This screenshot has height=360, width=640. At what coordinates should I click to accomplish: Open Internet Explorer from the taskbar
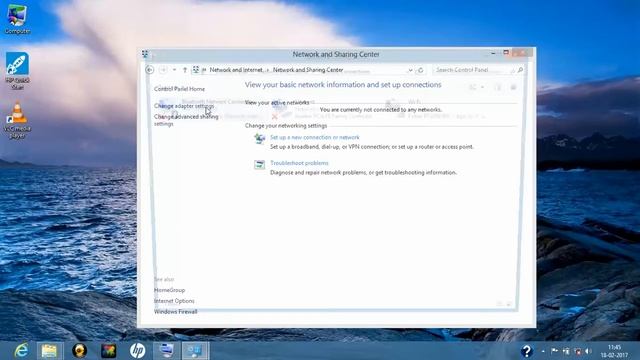(21, 351)
